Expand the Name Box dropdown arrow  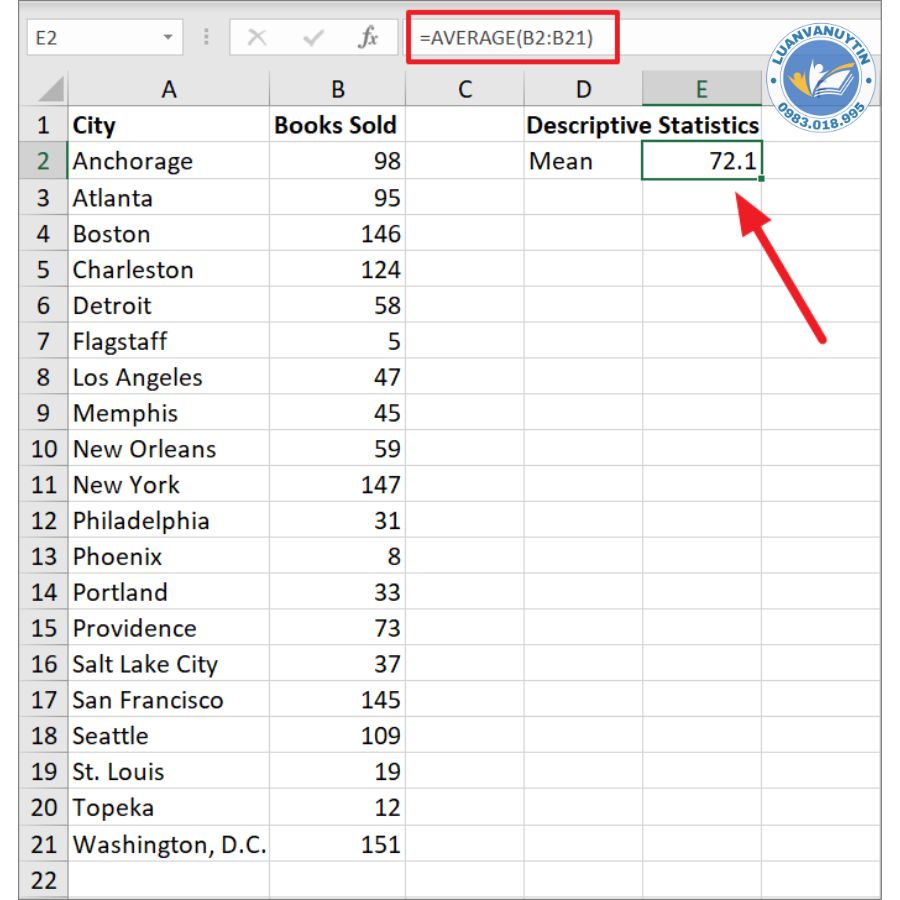pos(167,38)
